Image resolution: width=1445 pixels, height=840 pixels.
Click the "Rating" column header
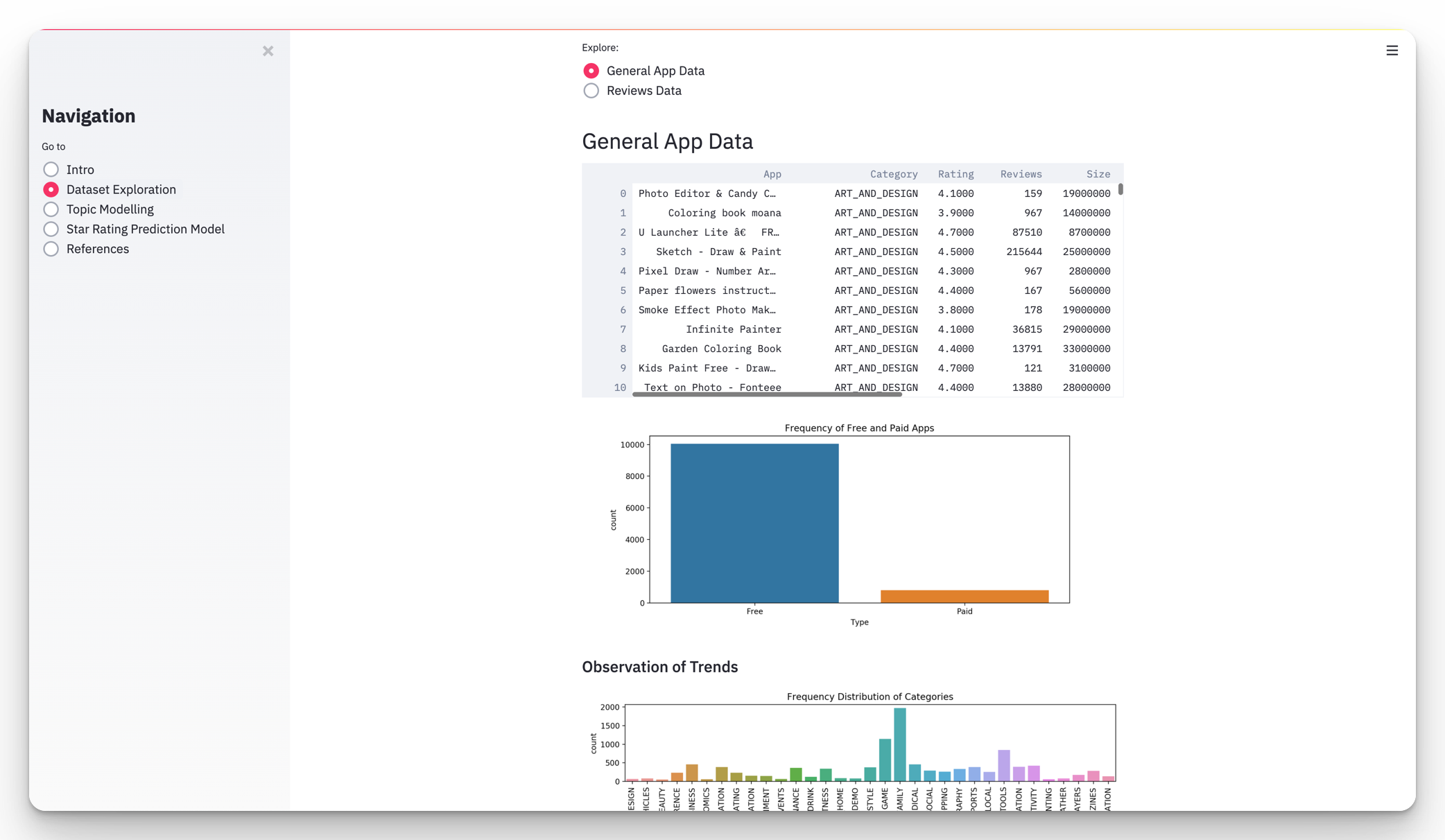click(956, 174)
